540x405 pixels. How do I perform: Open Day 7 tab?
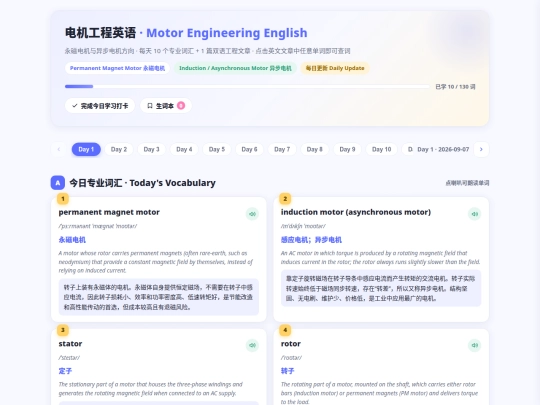click(282, 149)
